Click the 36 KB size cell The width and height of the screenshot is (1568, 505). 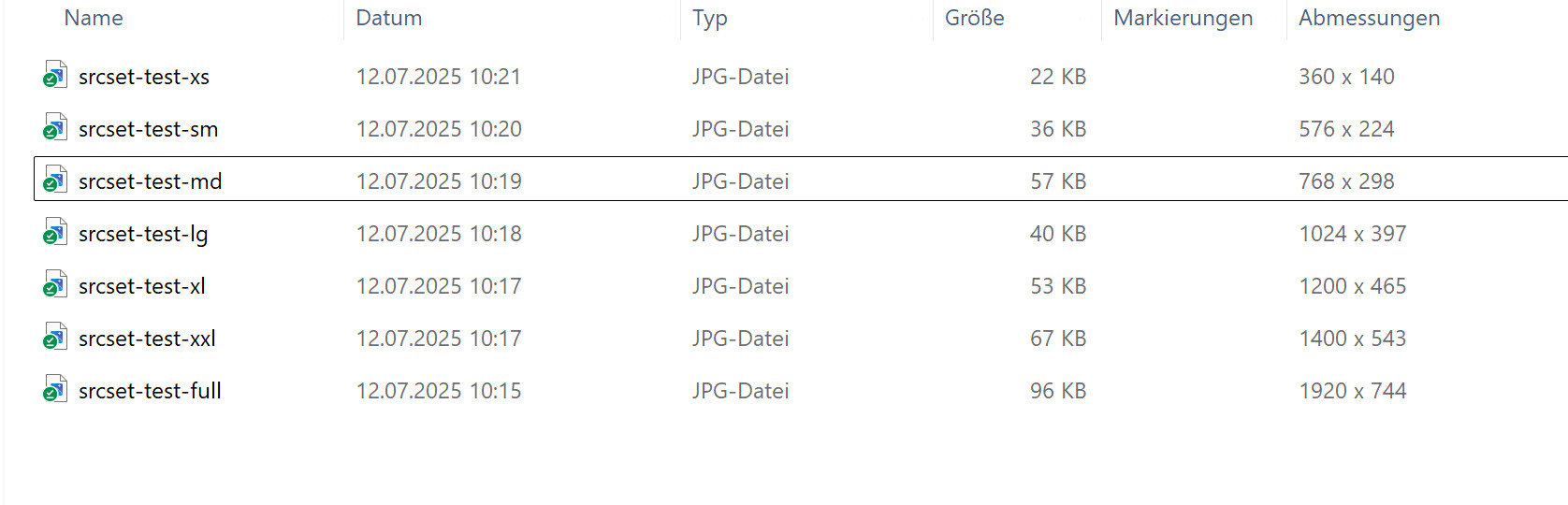pyautogui.click(x=1058, y=129)
